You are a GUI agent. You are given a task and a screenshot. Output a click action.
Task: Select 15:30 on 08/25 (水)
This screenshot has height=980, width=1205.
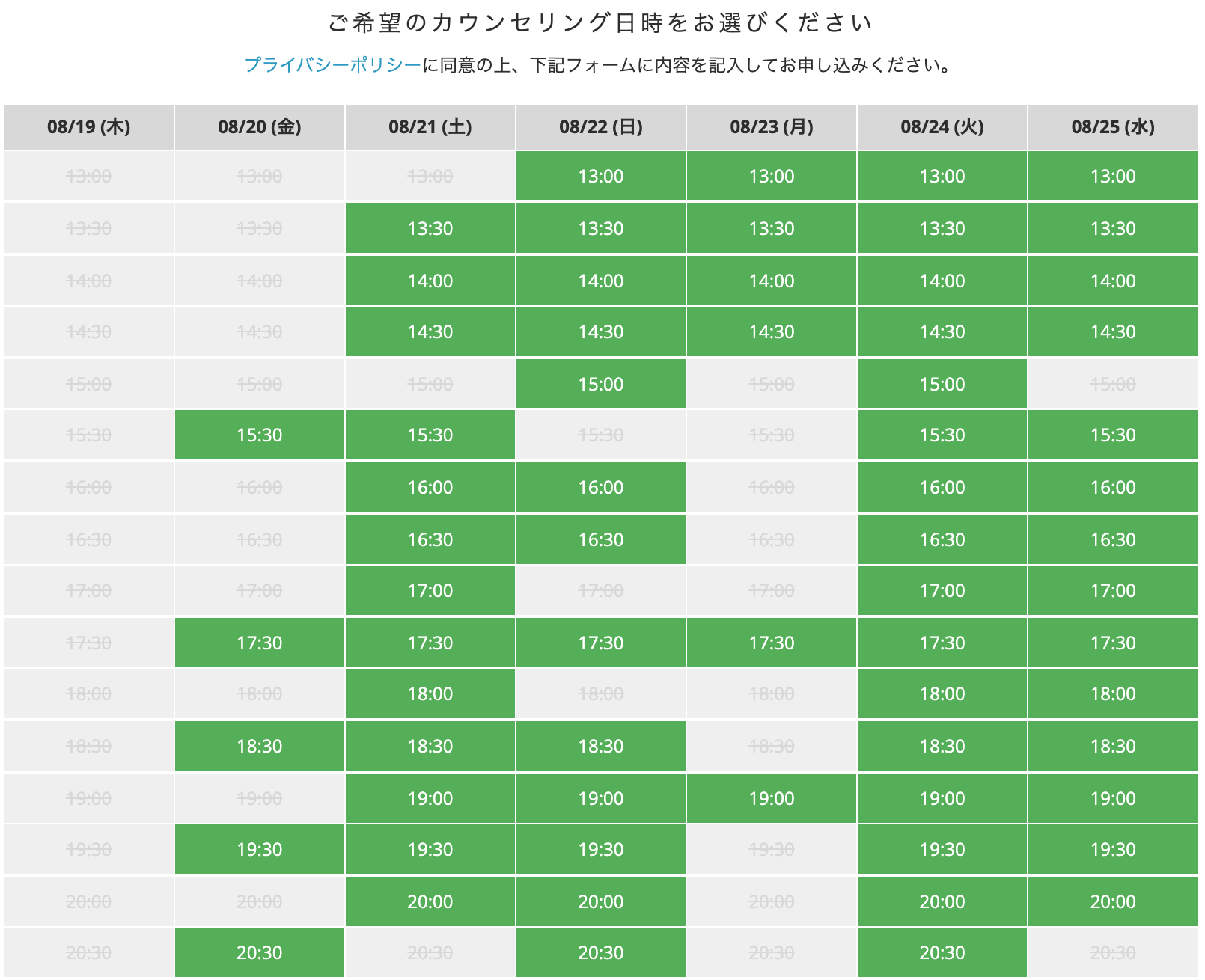[x=1112, y=435]
